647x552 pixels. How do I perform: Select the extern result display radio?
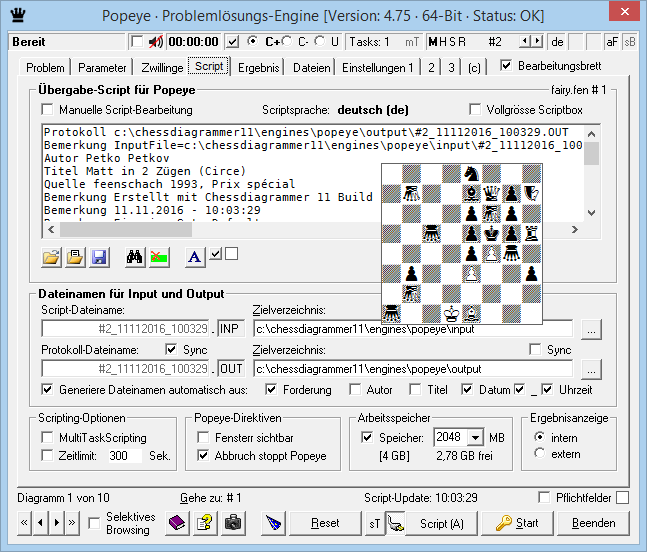540,453
